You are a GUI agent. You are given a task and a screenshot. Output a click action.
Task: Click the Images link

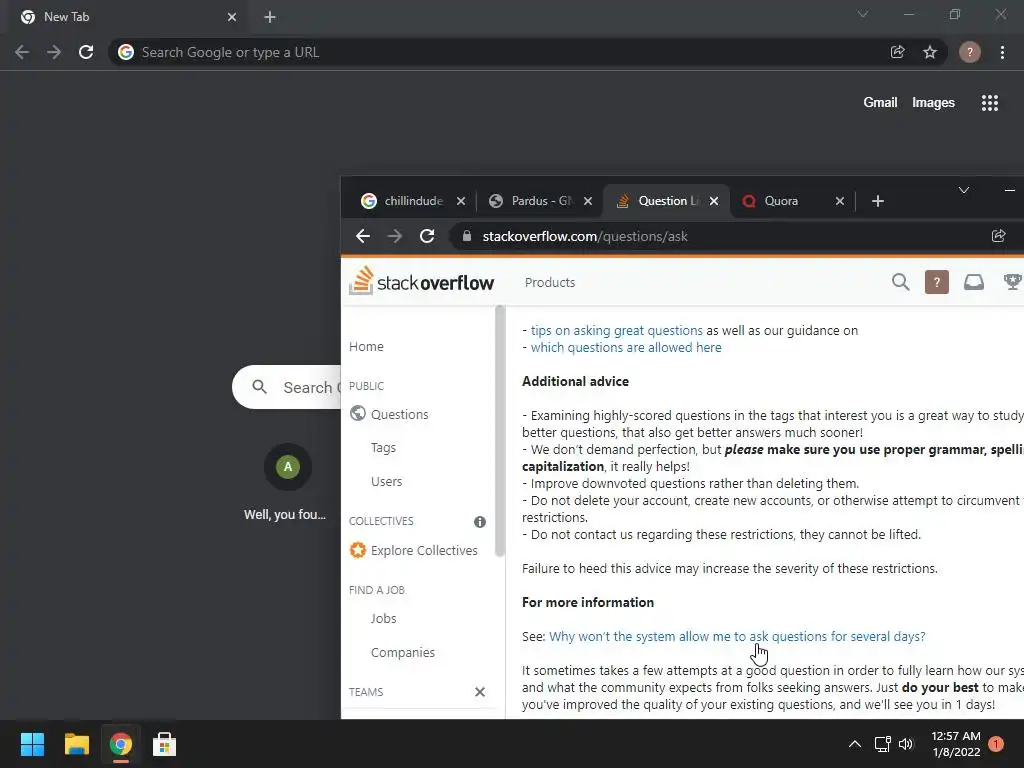click(933, 103)
